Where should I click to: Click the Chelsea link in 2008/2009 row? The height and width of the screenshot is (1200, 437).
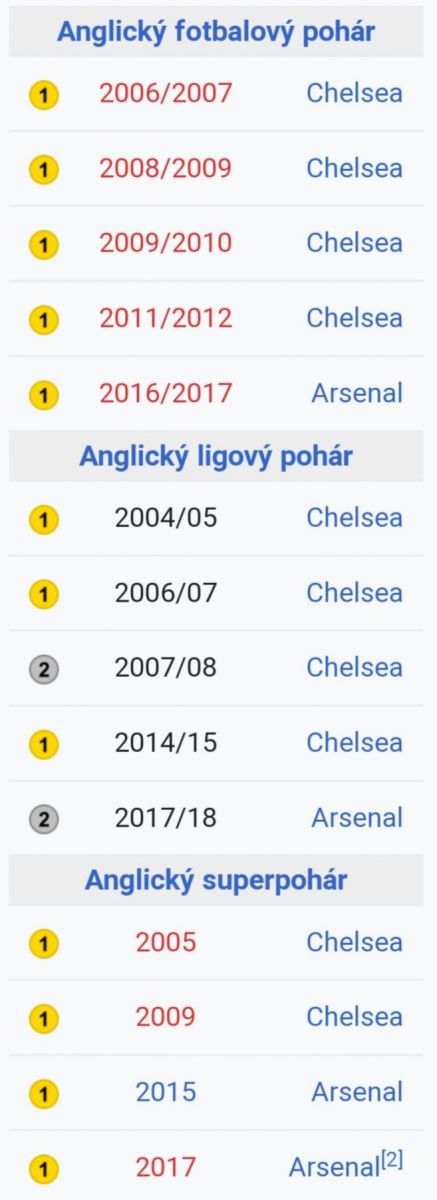point(354,168)
